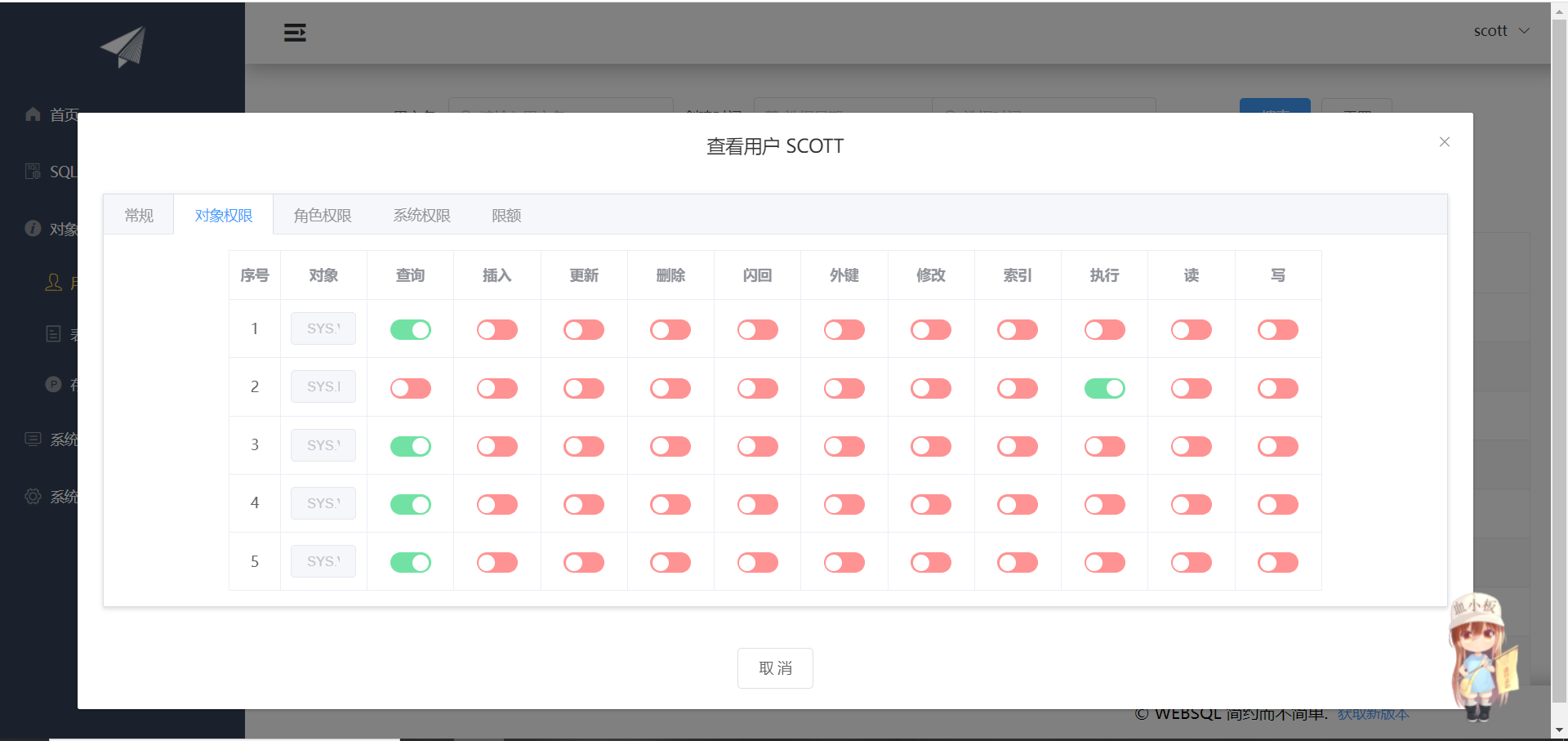The width and height of the screenshot is (1568, 741).
Task: Click the 取消 cancel button
Action: click(774, 667)
